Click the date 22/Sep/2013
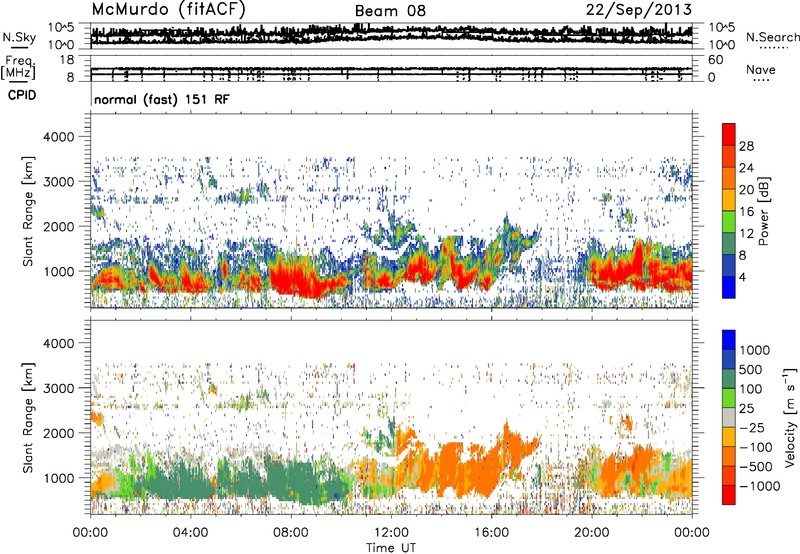800x554 pixels. (639, 10)
